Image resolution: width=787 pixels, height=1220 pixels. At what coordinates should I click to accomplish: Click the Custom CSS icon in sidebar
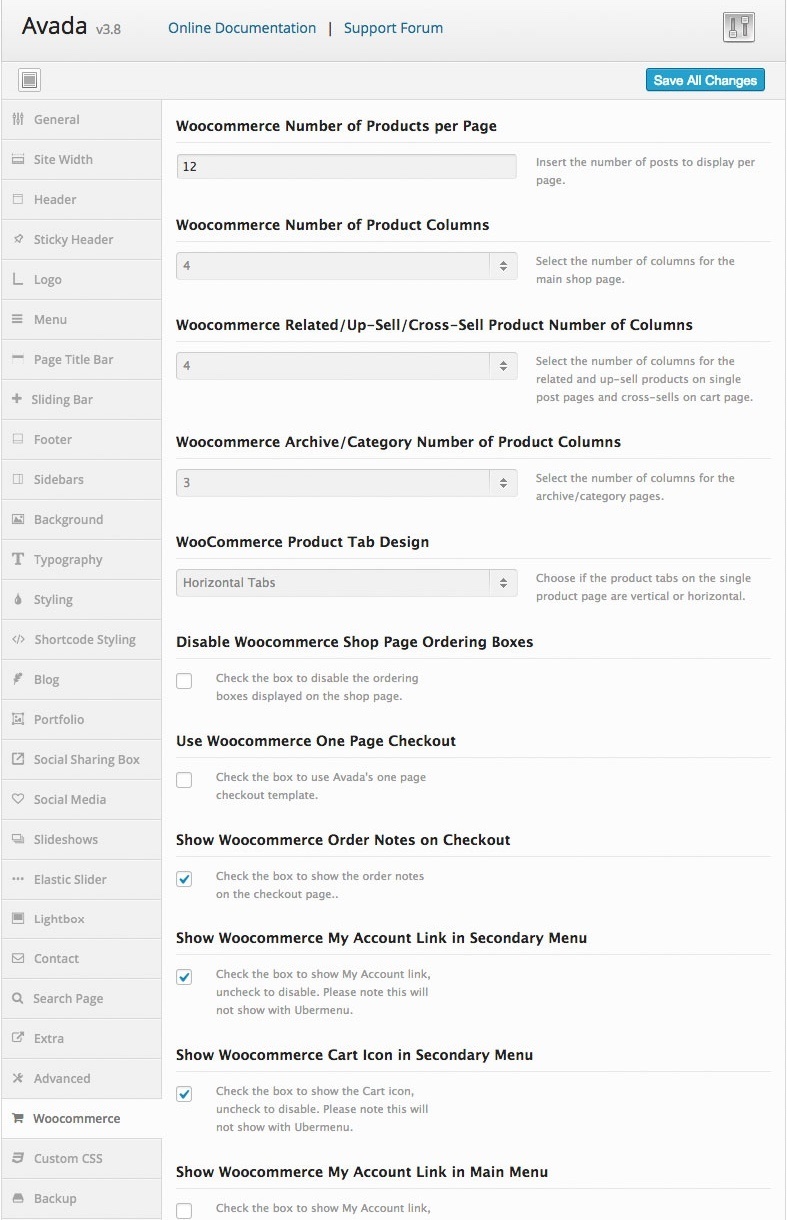point(18,1158)
